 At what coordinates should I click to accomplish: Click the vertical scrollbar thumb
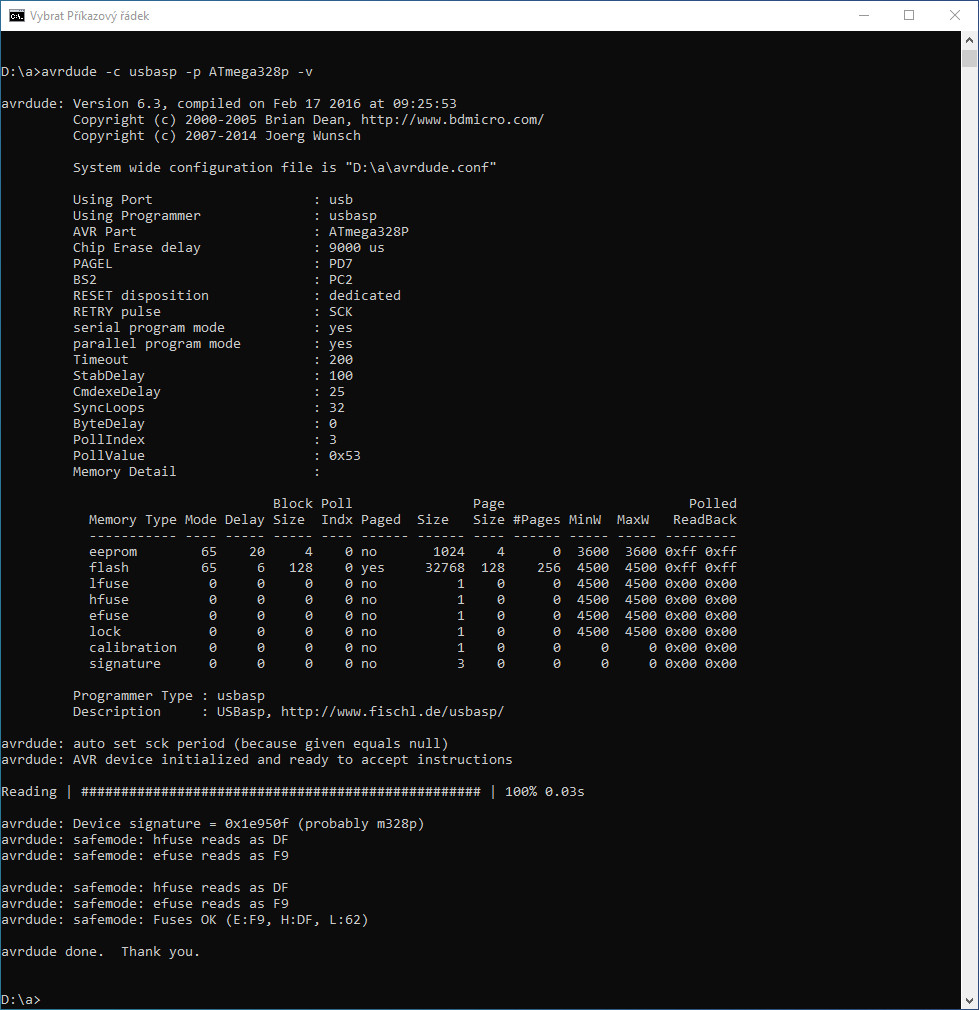(969, 58)
